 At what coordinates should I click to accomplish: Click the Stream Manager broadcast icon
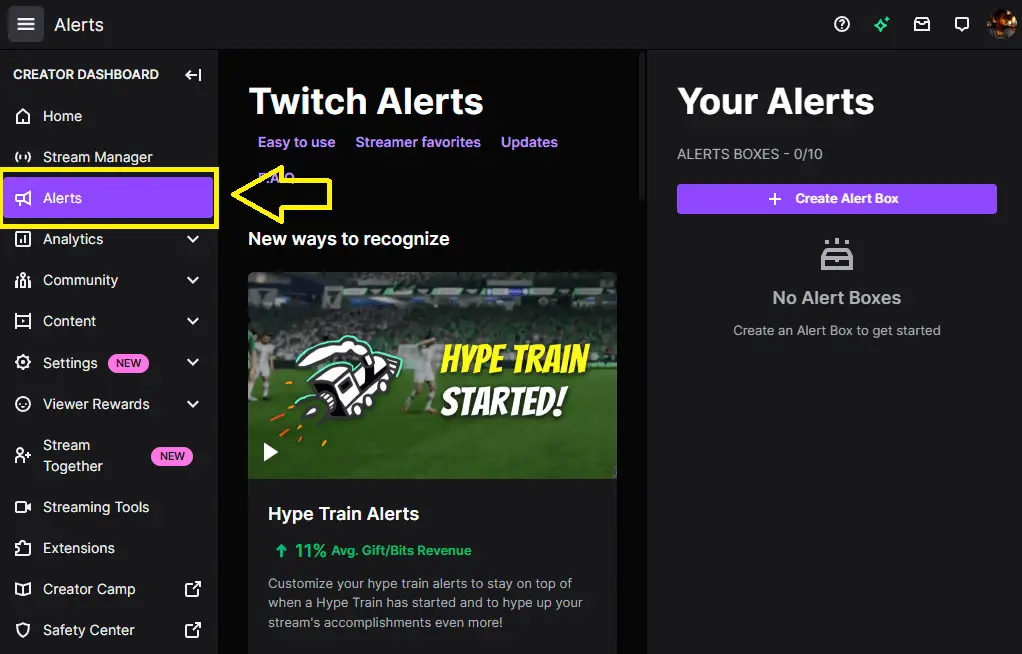click(23, 157)
